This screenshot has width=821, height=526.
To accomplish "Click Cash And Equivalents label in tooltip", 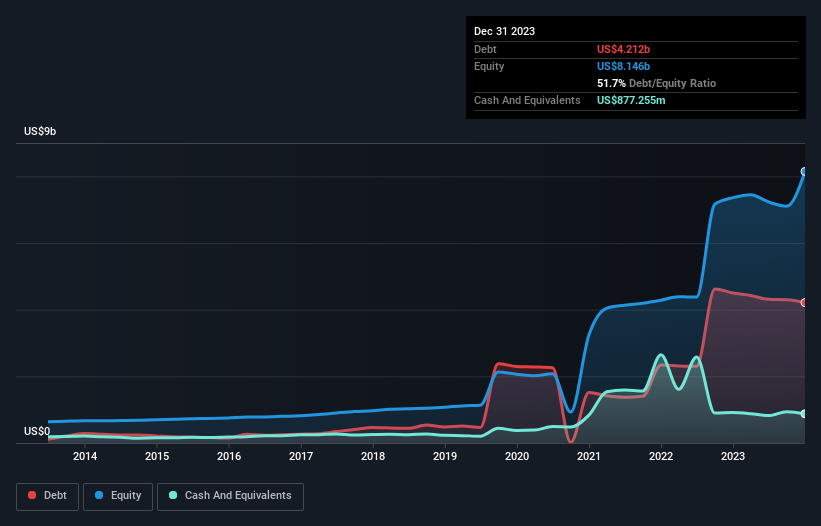I will (527, 100).
